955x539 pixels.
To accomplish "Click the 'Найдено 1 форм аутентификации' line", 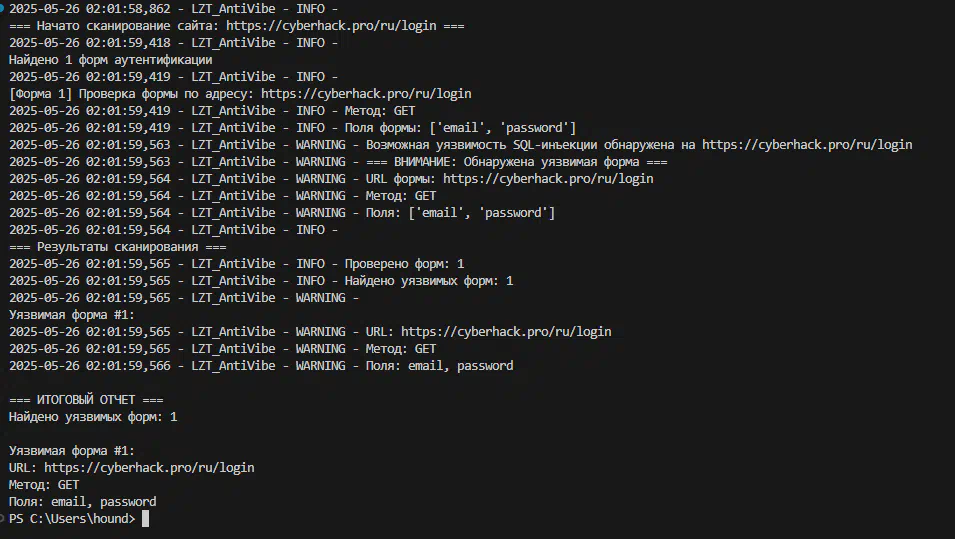I will pyautogui.click(x=110, y=60).
